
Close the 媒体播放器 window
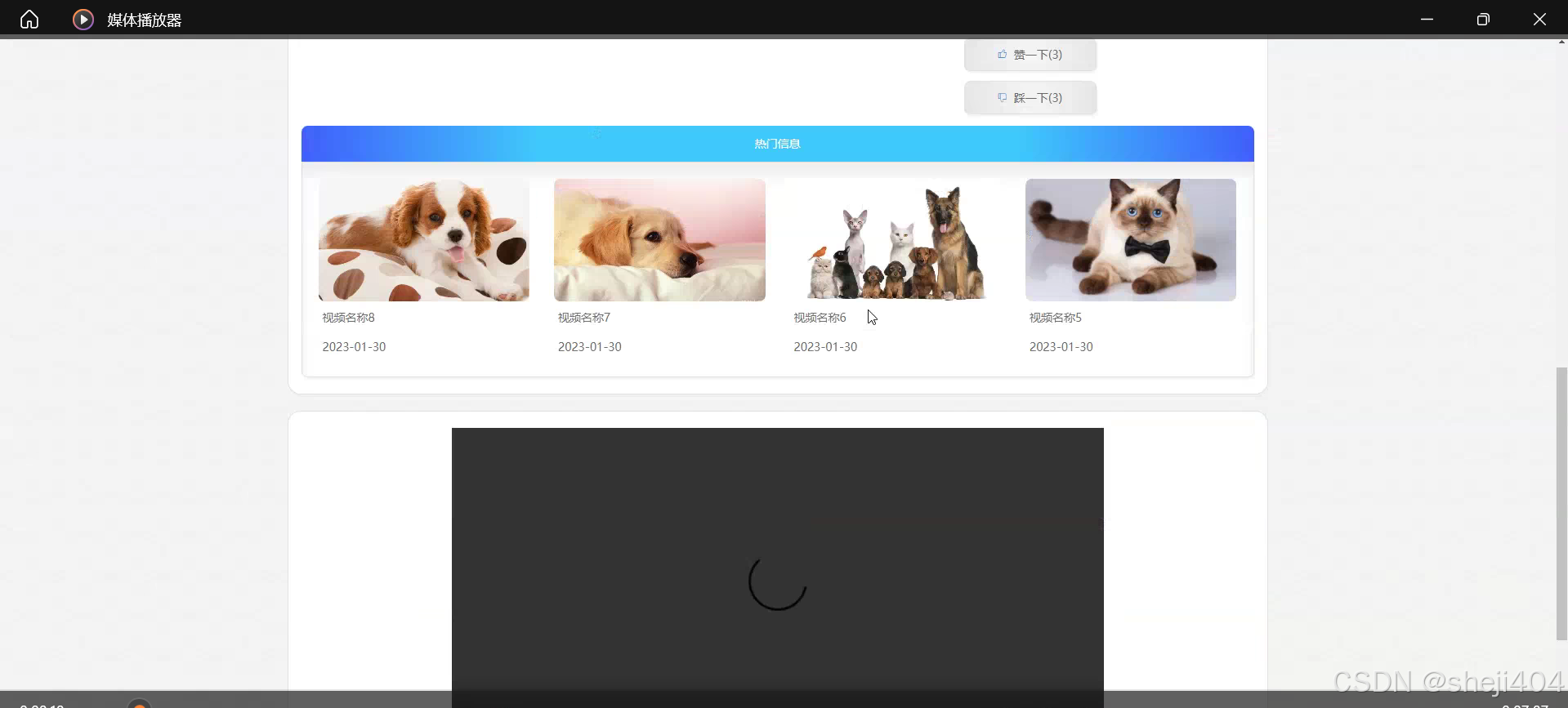[x=1539, y=19]
